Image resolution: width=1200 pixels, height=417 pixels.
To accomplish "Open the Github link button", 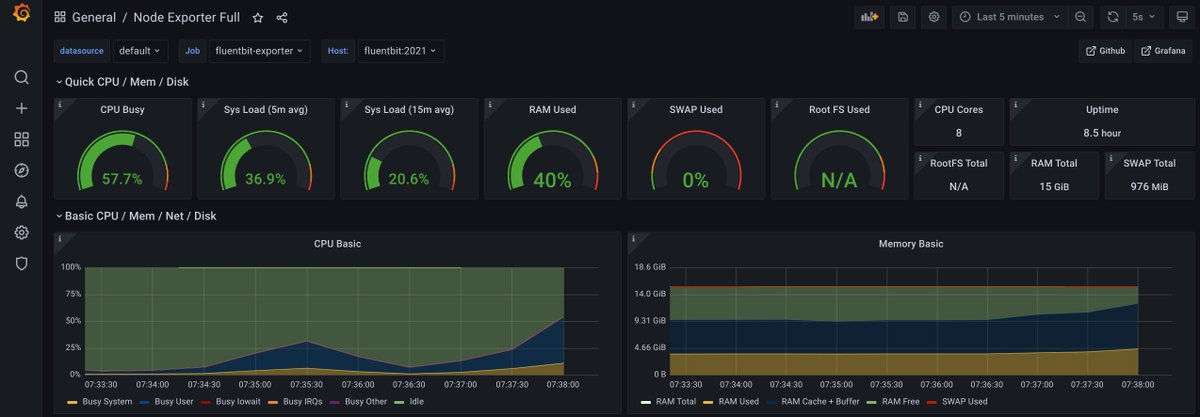I will (x=1104, y=51).
